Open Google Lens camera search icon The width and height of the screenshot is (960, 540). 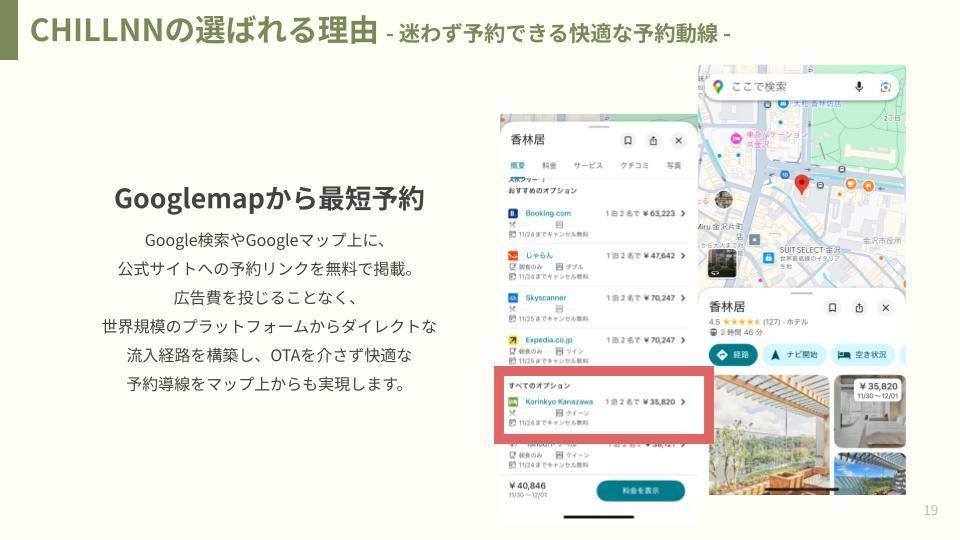(x=885, y=87)
